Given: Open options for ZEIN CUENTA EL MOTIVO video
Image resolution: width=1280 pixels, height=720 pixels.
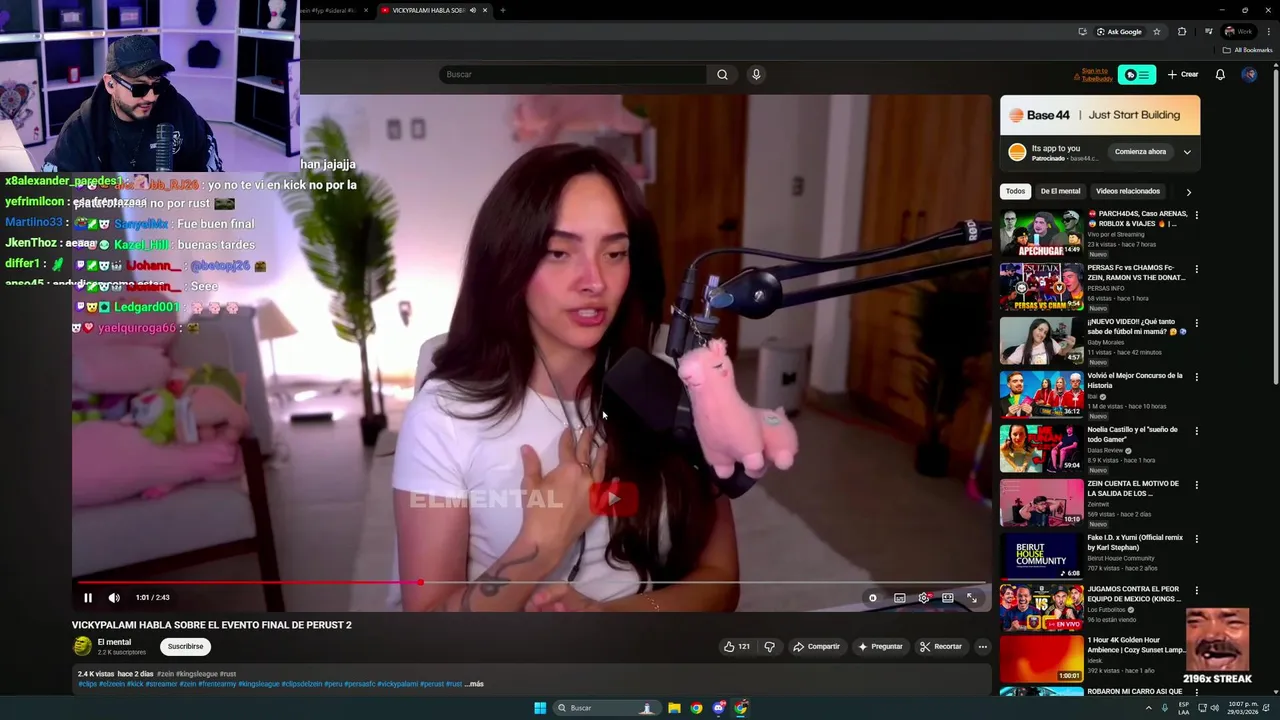Looking at the screenshot, I should coord(1196,485).
